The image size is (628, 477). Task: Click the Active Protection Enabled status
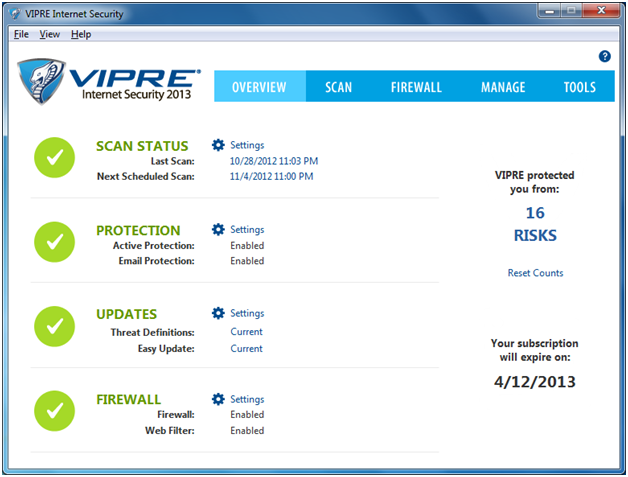(x=247, y=246)
